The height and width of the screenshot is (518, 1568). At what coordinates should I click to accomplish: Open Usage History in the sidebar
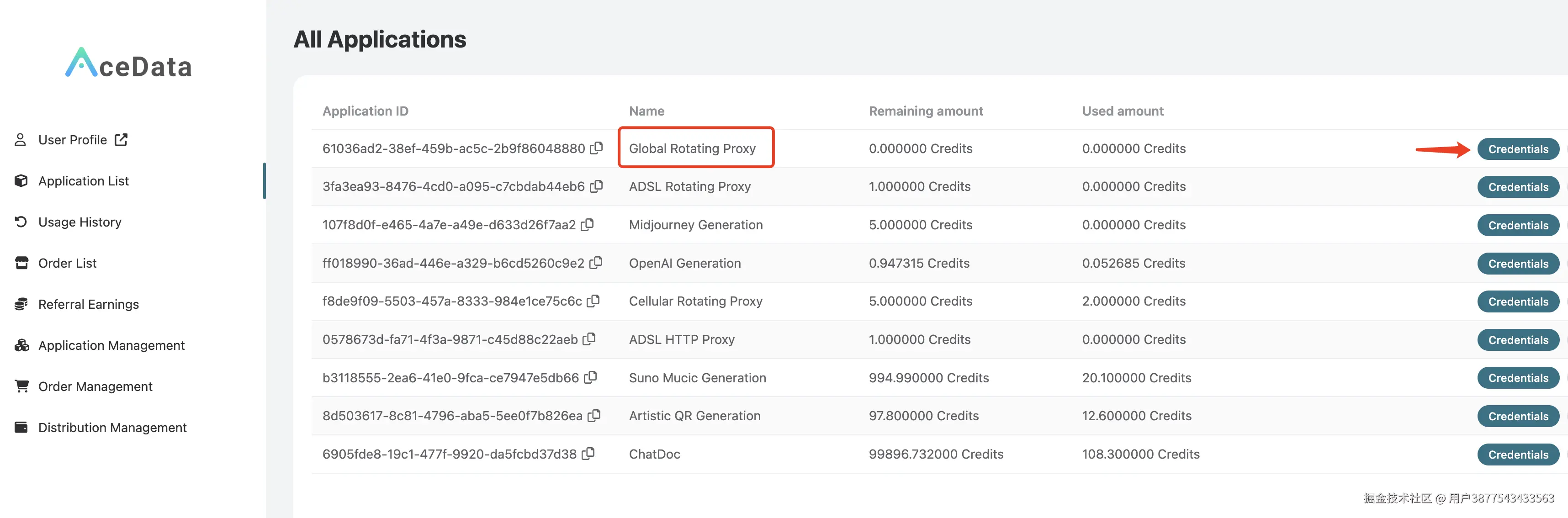(x=80, y=222)
